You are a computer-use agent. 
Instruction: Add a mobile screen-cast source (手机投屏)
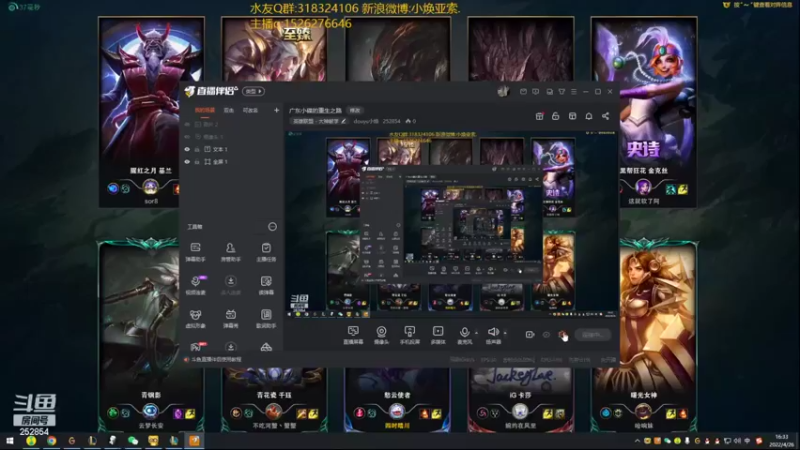[409, 335]
